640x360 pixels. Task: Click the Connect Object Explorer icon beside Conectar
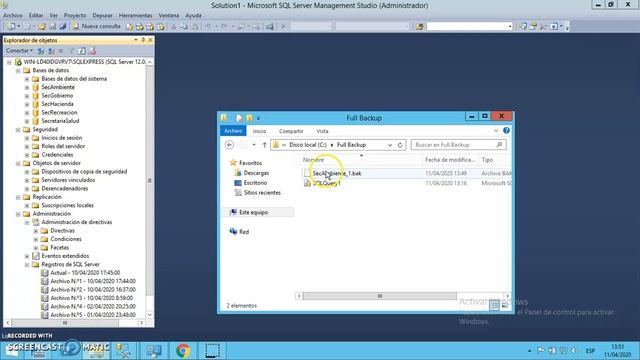[41, 51]
